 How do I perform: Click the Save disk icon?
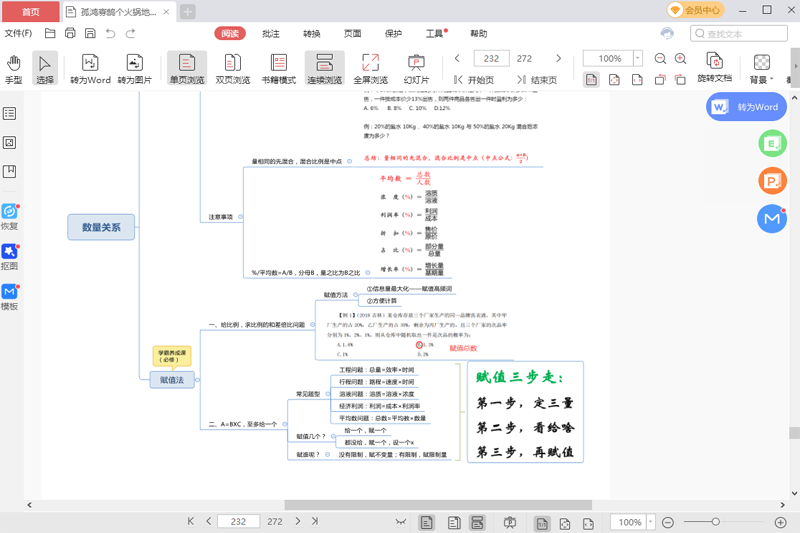pyautogui.click(x=90, y=34)
